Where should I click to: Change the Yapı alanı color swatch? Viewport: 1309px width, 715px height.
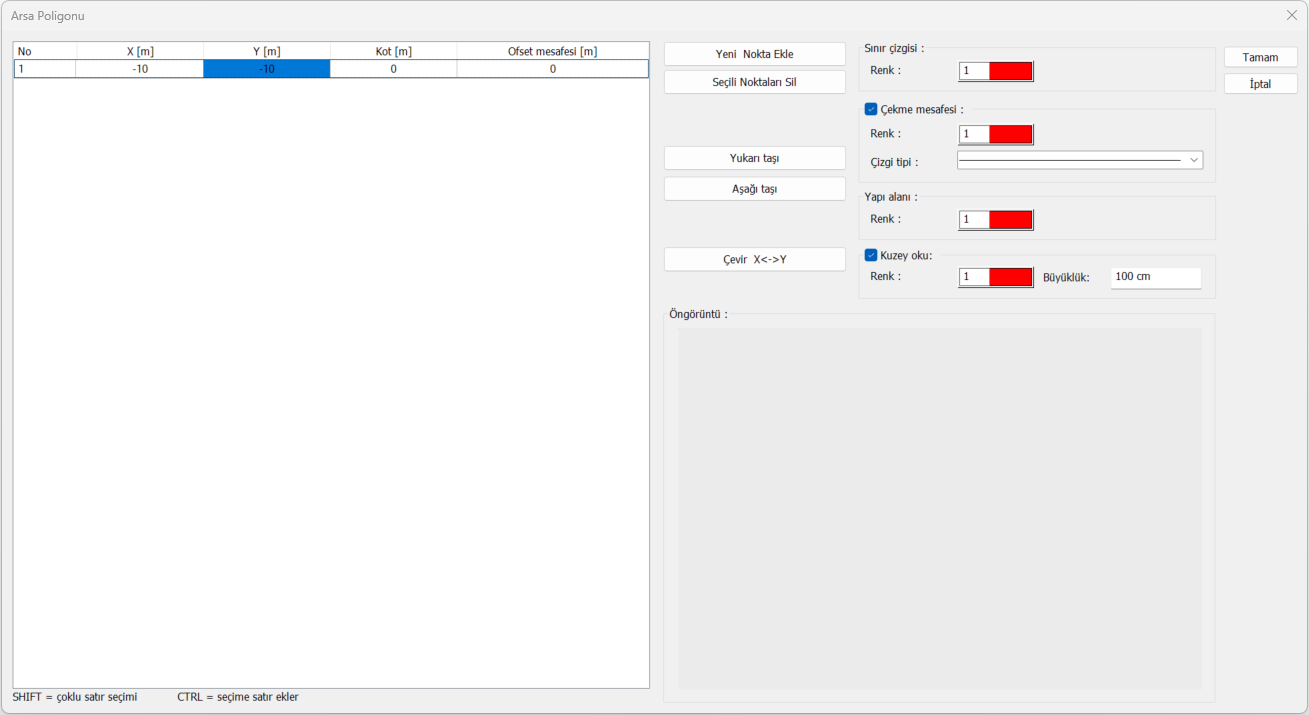[1010, 219]
